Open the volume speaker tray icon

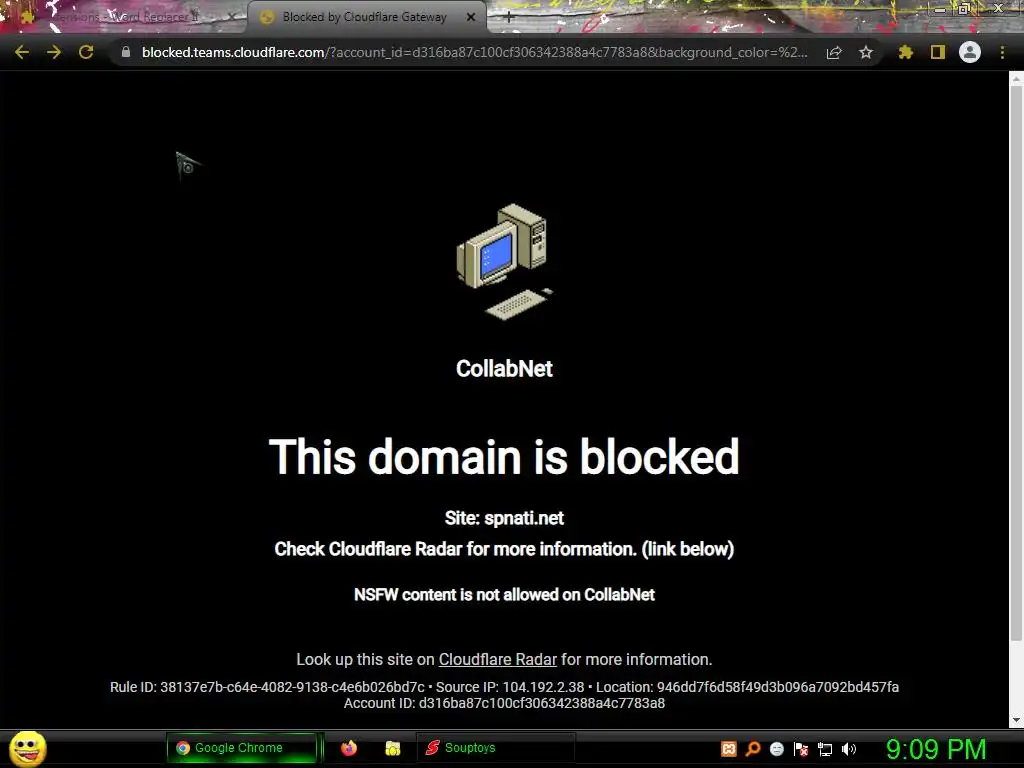click(x=849, y=749)
